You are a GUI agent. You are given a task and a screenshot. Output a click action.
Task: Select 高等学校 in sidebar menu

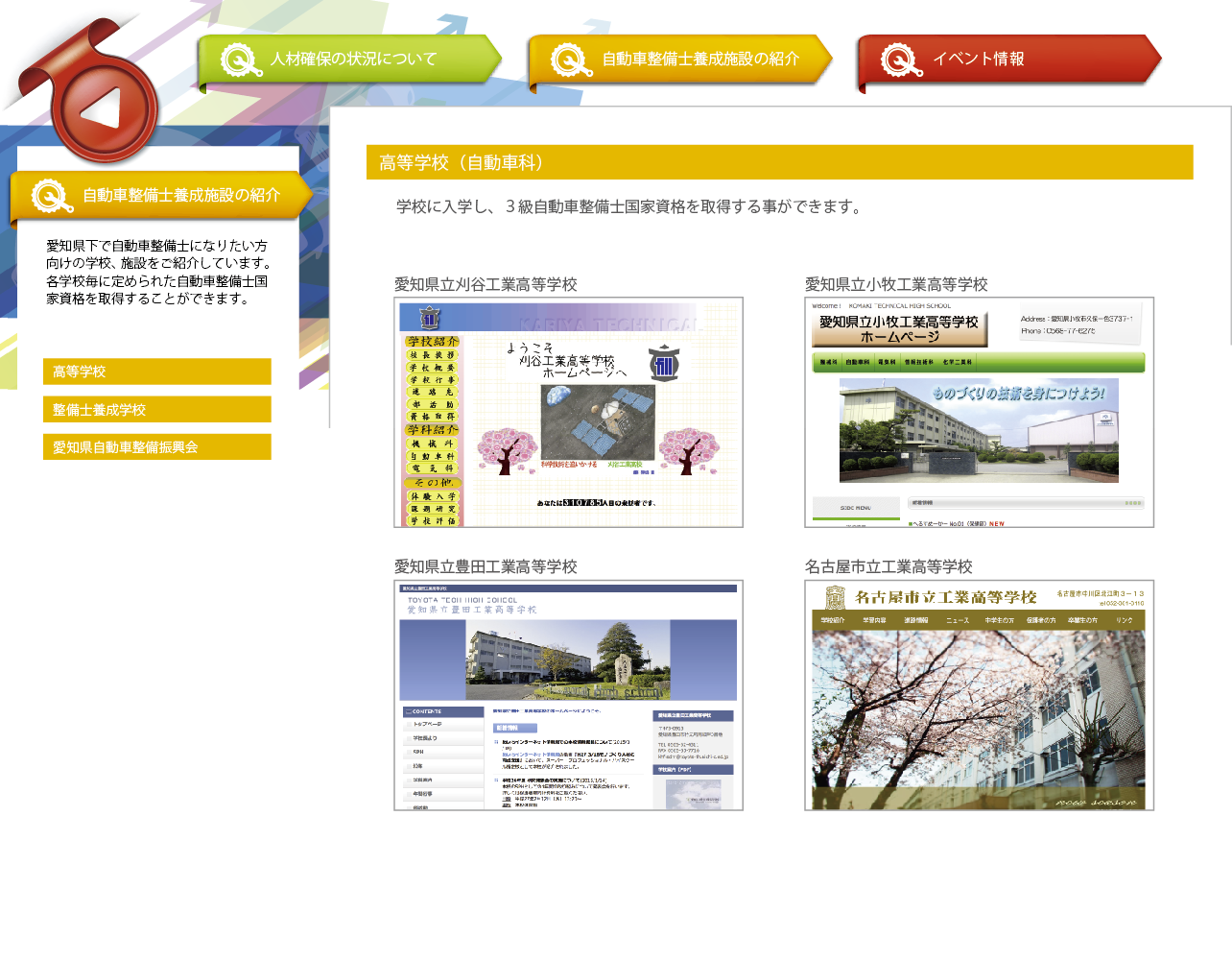click(x=157, y=372)
